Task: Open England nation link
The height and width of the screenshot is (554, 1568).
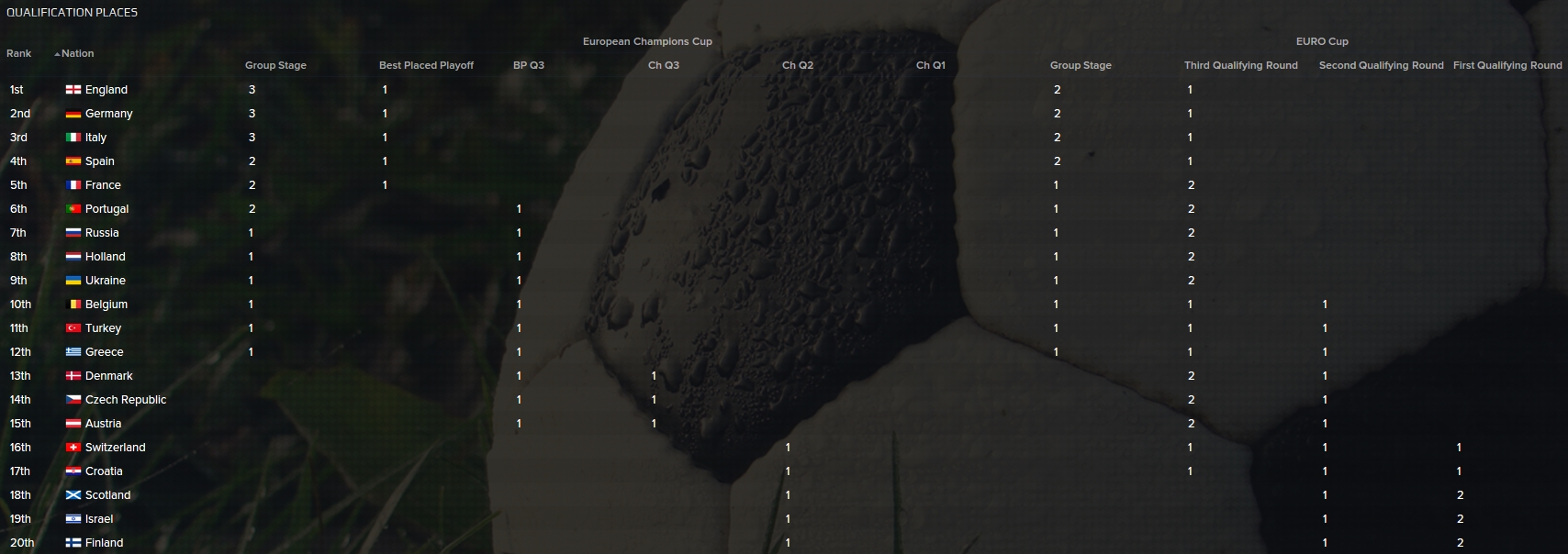Action: tap(106, 90)
